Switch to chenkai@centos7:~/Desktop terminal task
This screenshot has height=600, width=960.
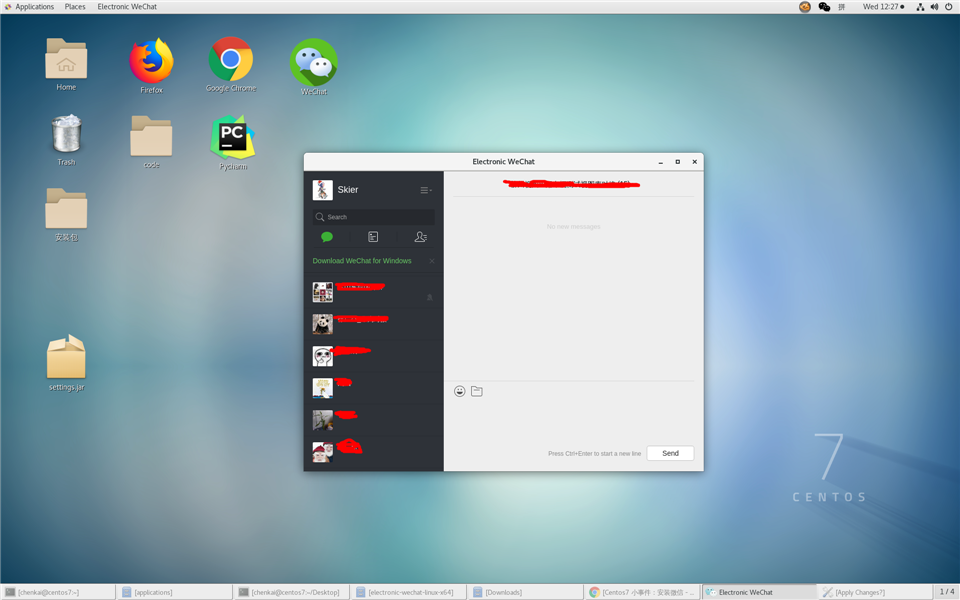pos(293,592)
